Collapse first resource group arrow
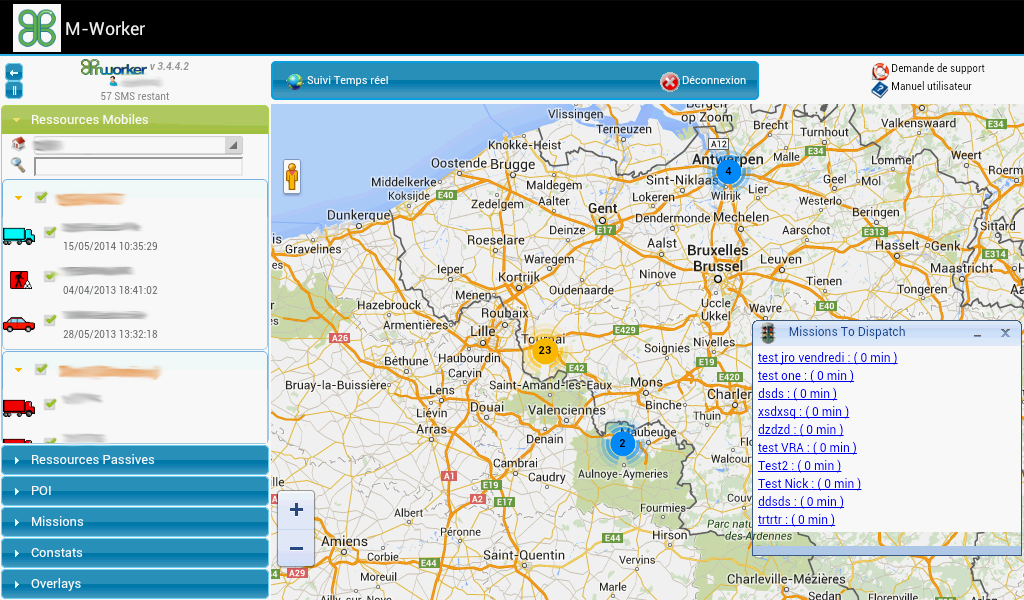The width and height of the screenshot is (1024, 600). (x=18, y=198)
